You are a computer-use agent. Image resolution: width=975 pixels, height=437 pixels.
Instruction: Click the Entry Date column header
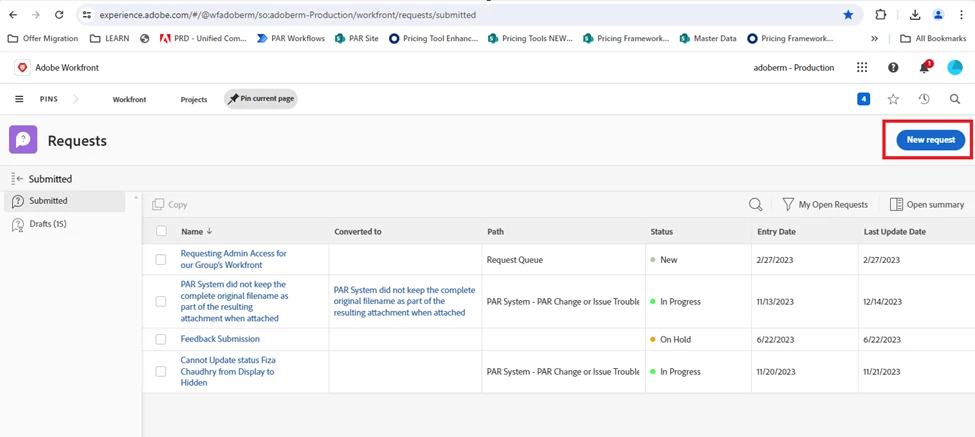[776, 231]
